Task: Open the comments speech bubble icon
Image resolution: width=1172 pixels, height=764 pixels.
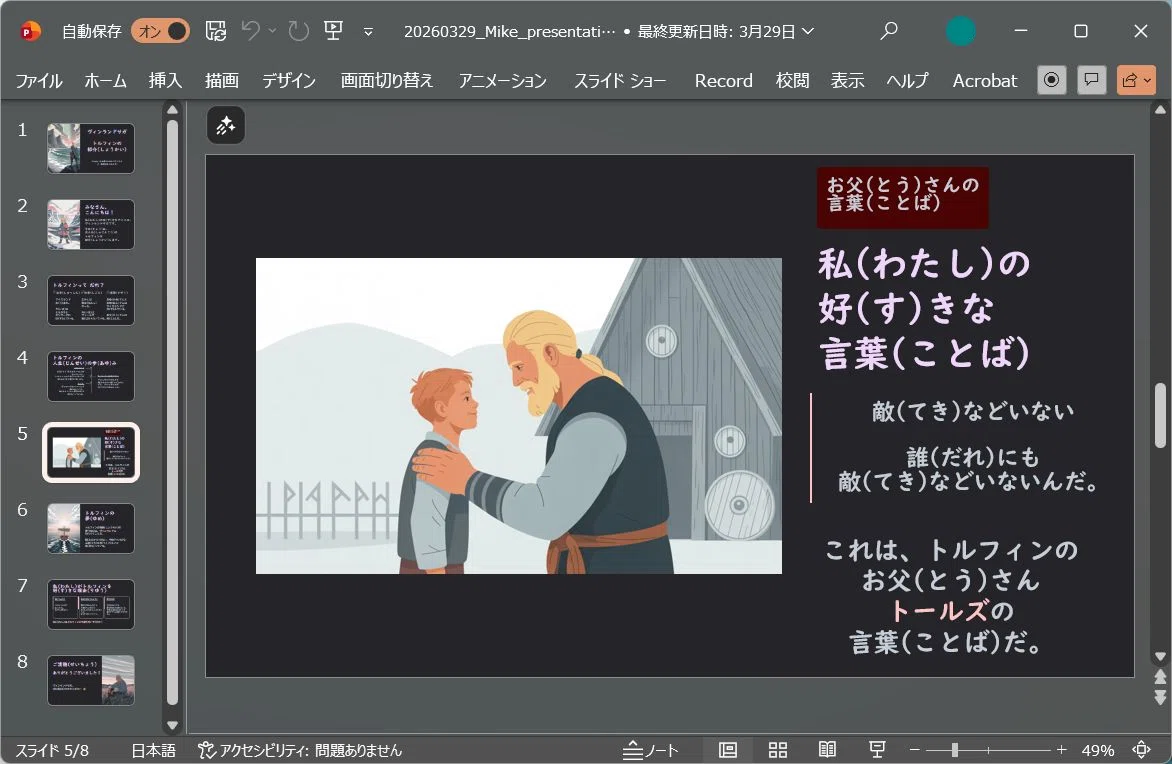Action: 1091,80
